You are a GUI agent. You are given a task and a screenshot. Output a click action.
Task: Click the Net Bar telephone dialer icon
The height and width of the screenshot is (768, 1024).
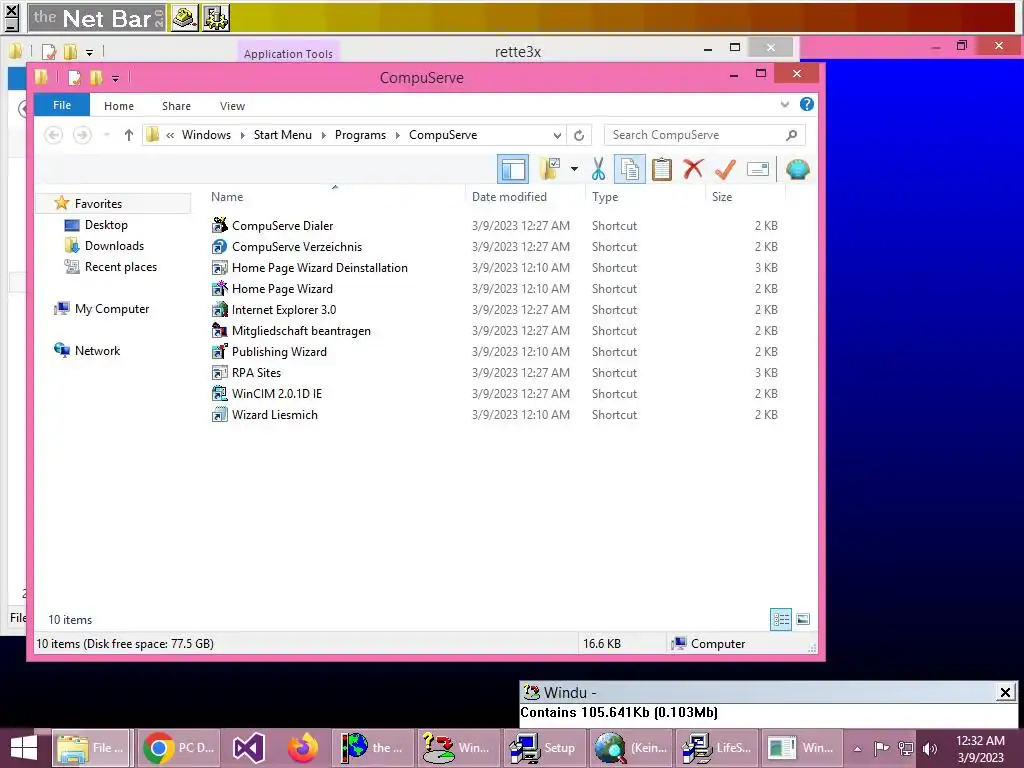click(x=185, y=18)
